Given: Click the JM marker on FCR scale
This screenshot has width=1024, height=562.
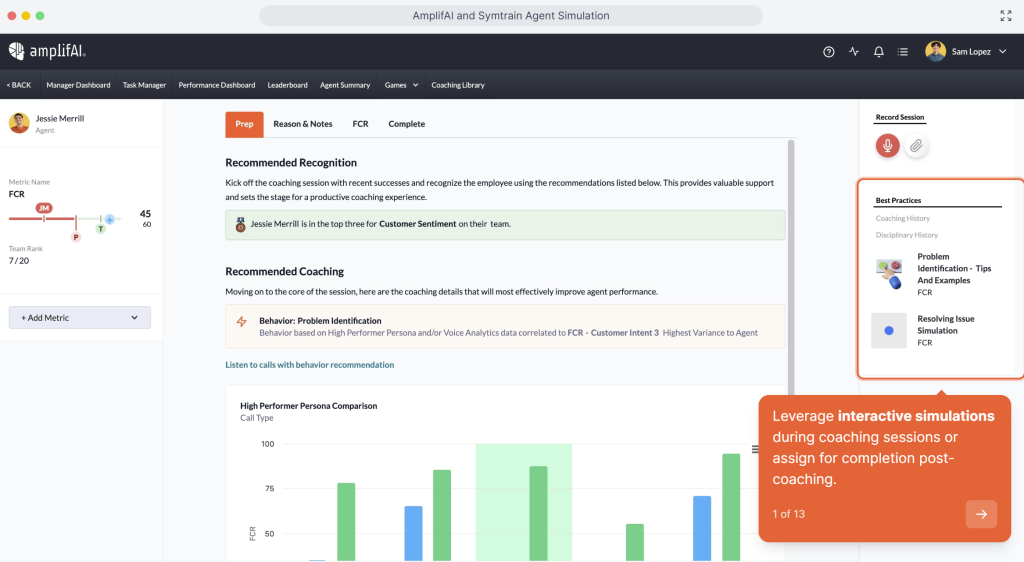Looking at the screenshot, I should [44, 208].
